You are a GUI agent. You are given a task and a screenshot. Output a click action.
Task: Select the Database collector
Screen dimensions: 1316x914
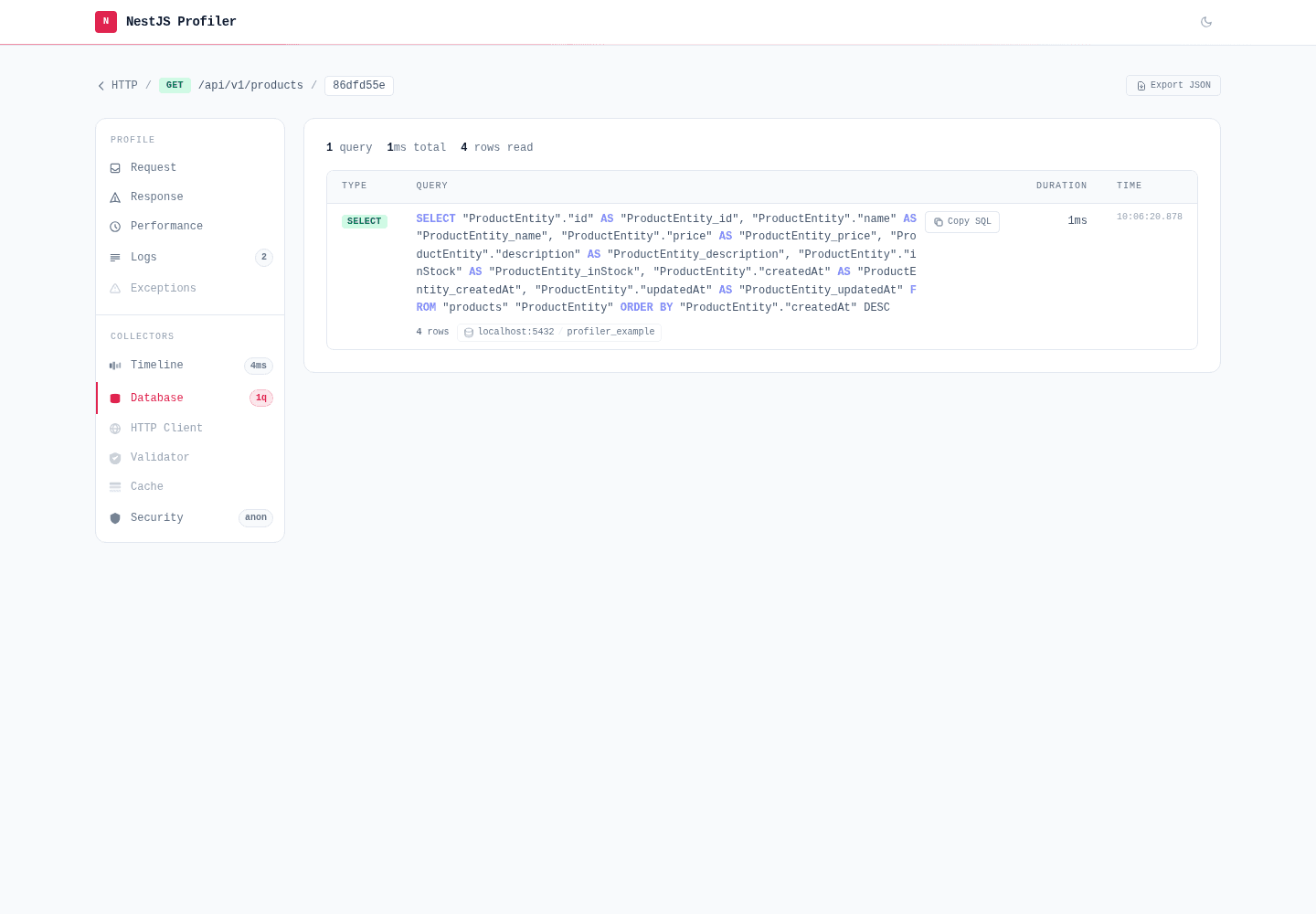click(x=190, y=399)
